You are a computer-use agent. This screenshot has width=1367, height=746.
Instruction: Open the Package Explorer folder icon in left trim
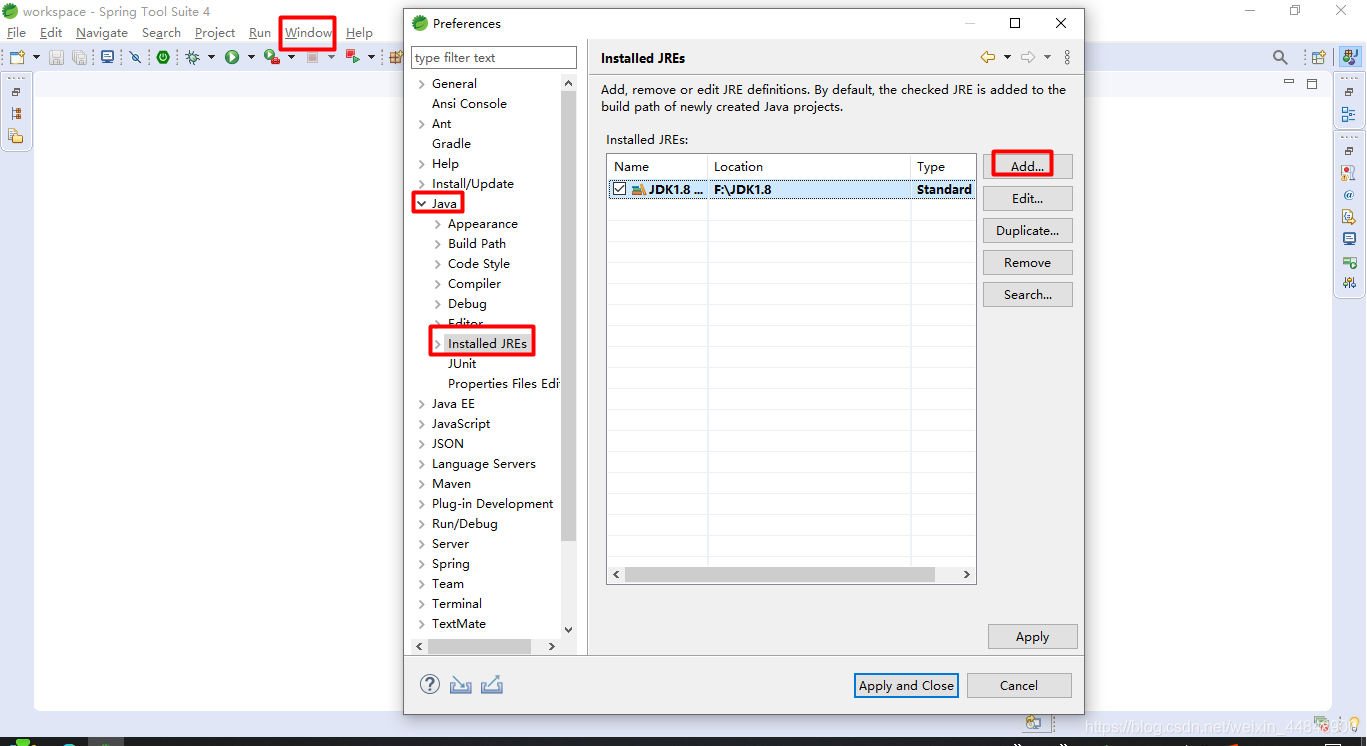16,136
